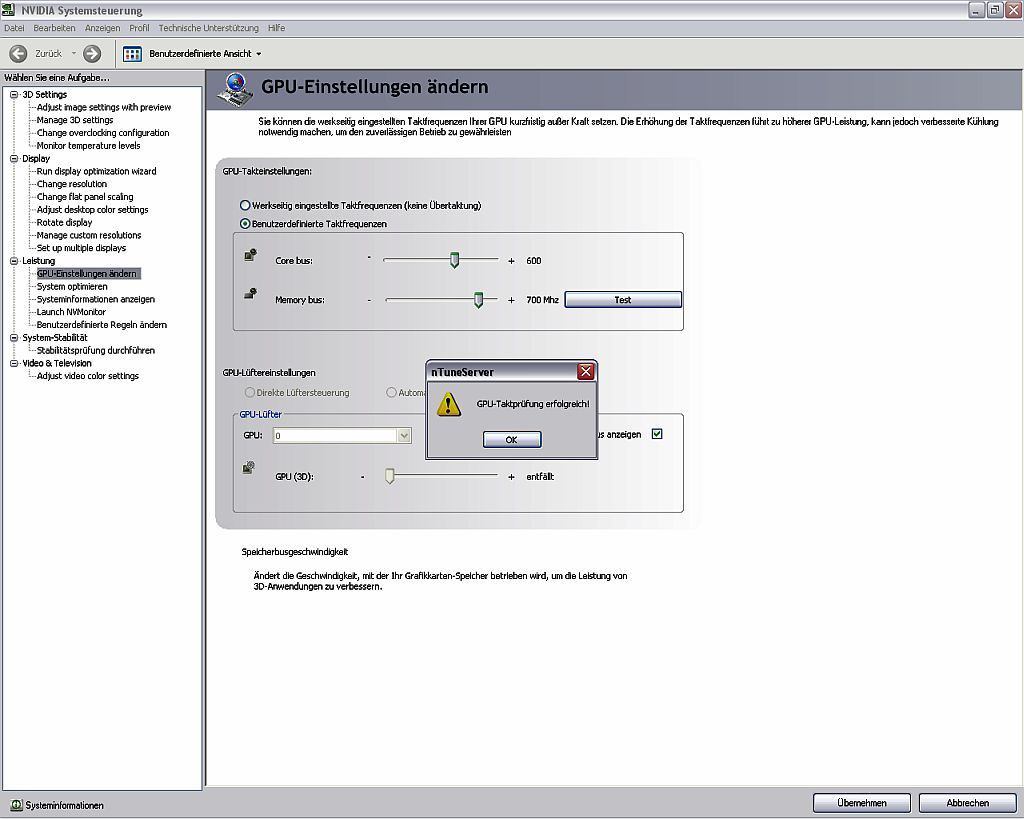The image size is (1024, 819).
Task: Click the Memory bus minus sign
Action: (x=369, y=300)
